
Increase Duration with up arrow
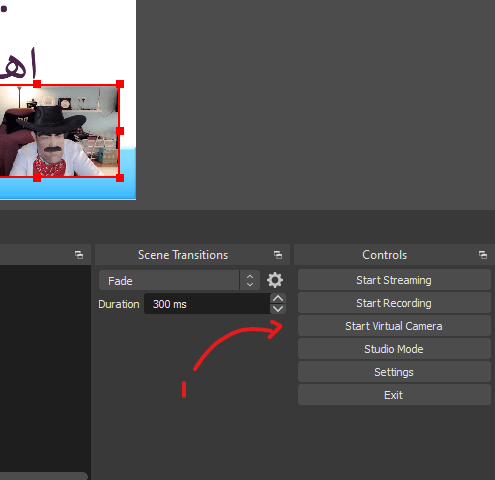tap(278, 298)
